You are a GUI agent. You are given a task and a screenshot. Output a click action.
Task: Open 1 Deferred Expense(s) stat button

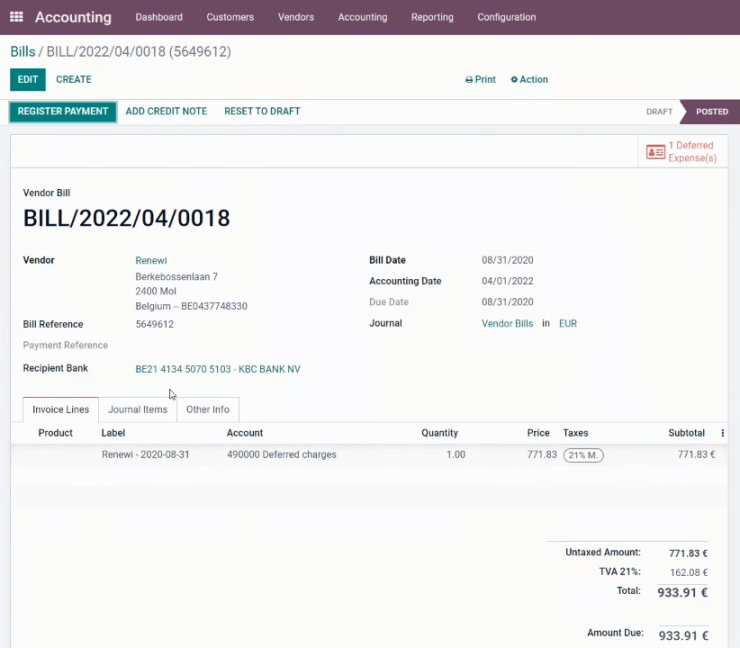pyautogui.click(x=682, y=151)
